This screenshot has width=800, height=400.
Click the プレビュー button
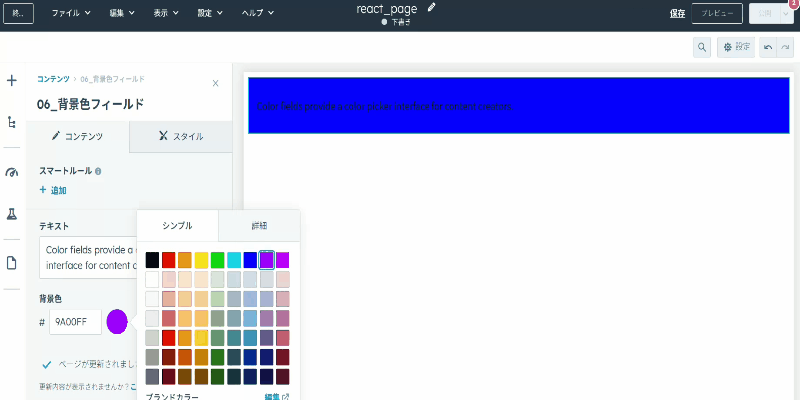(717, 14)
